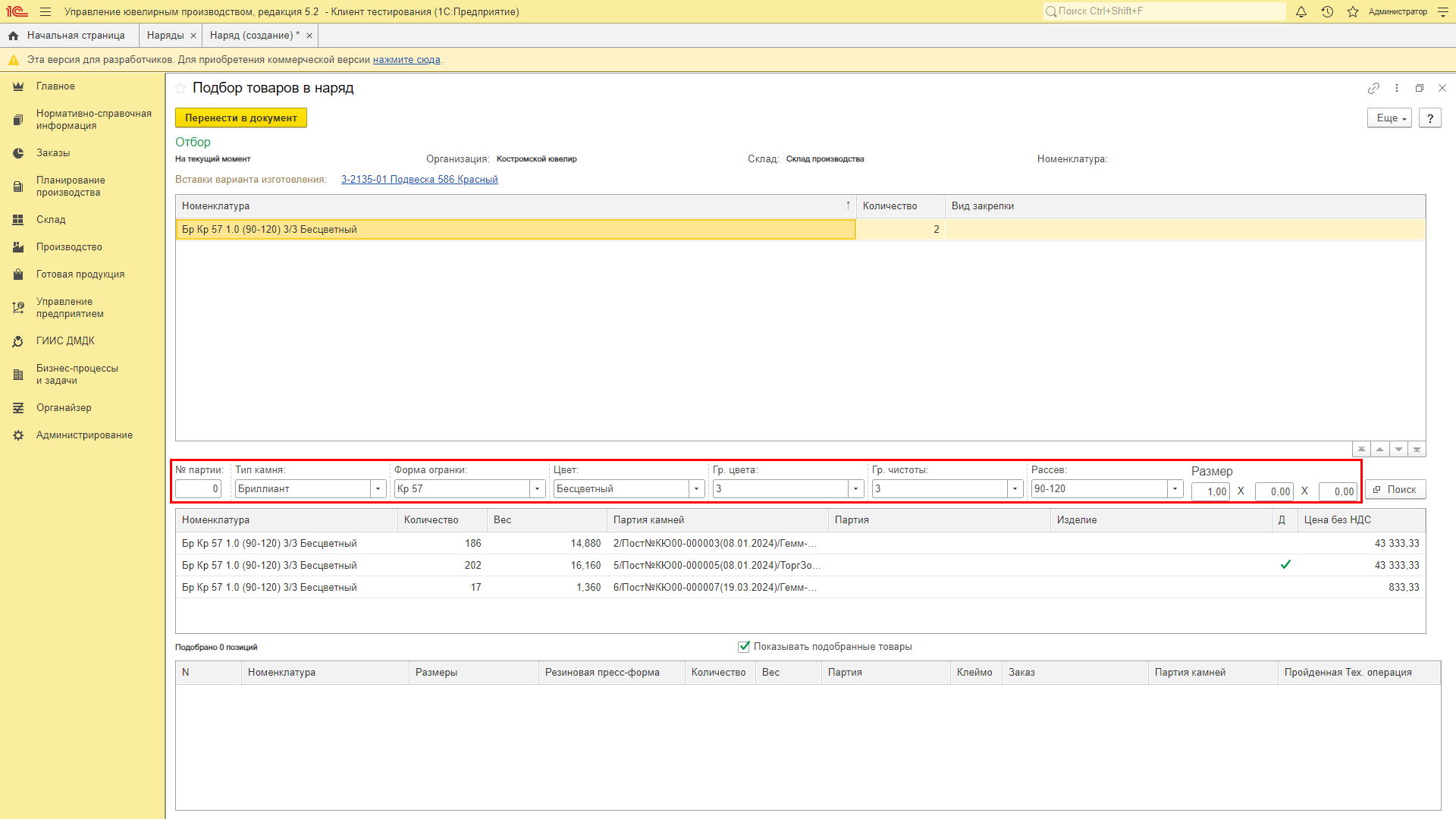
Task: Click the Администрирование gear icon
Action: click(18, 435)
